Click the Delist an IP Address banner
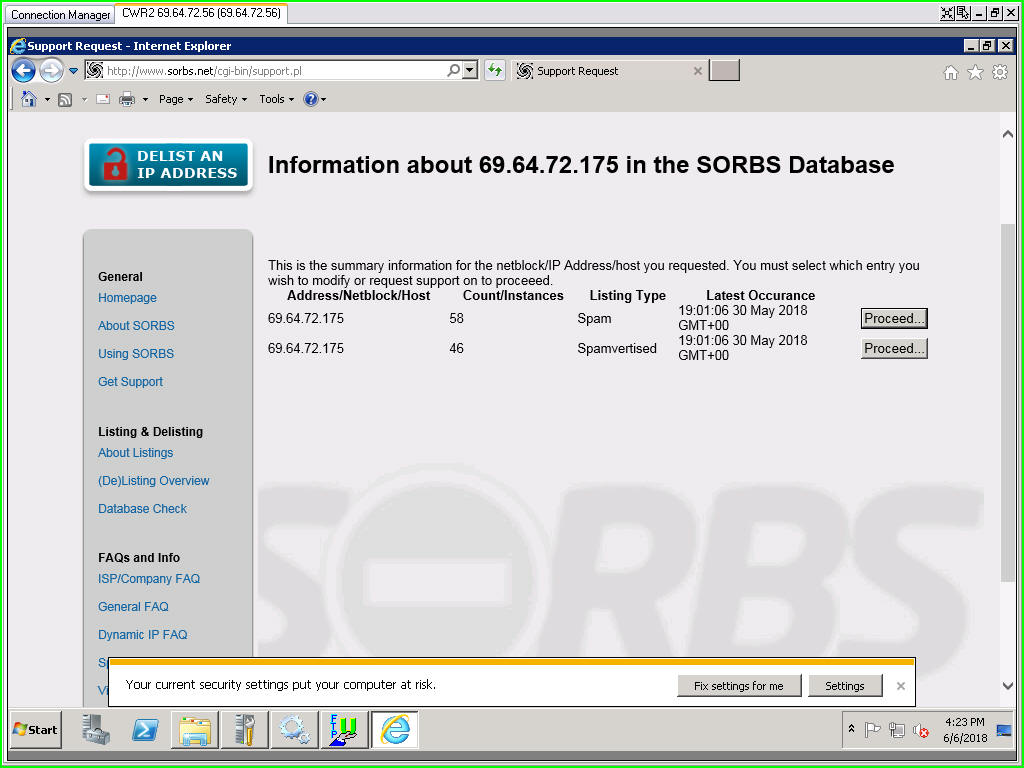The image size is (1024, 768). point(168,165)
